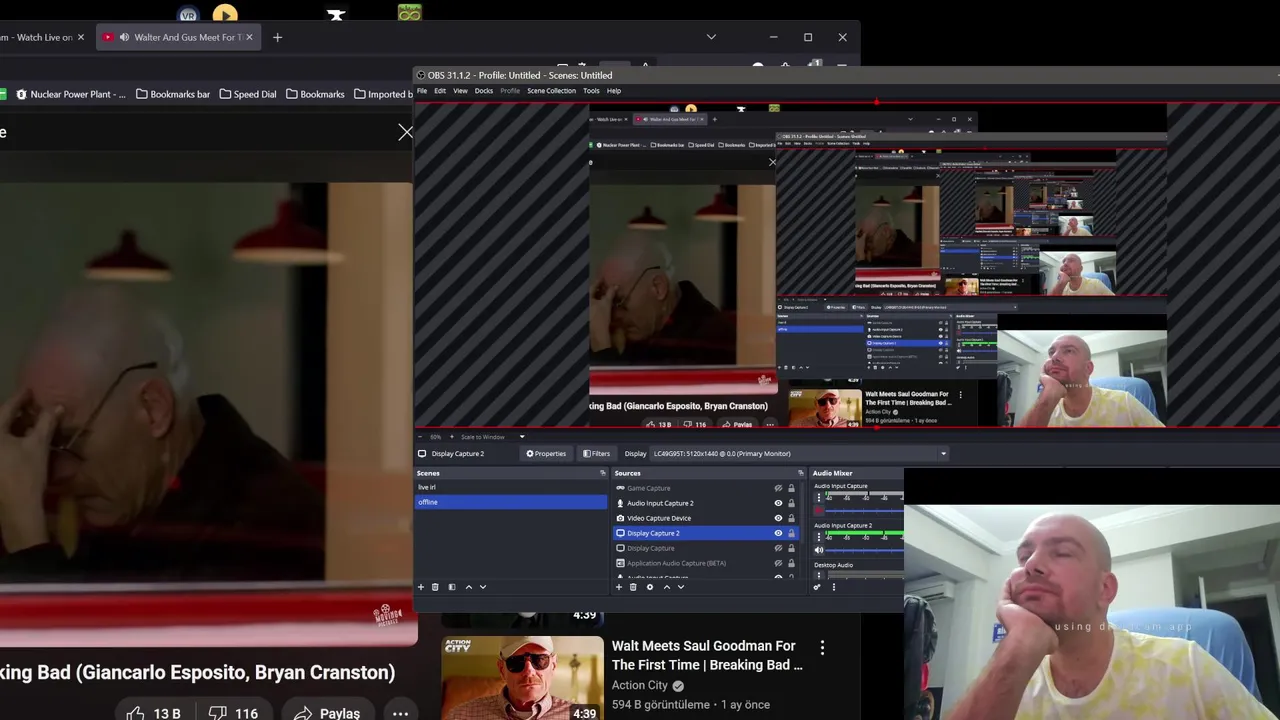Open OBS File menu
The height and width of the screenshot is (720, 1280).
[x=422, y=91]
